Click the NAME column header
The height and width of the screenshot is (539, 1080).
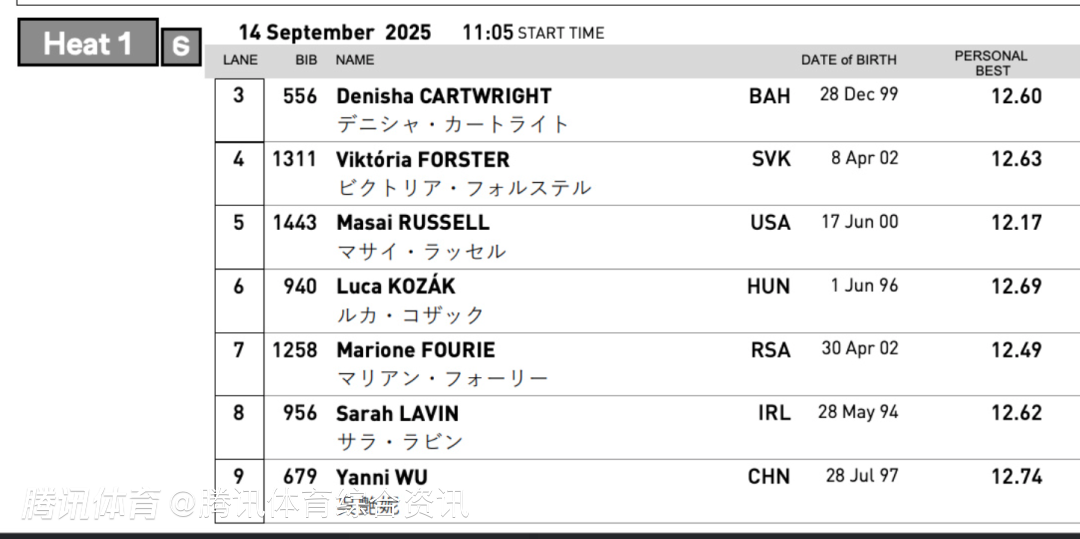(x=355, y=60)
